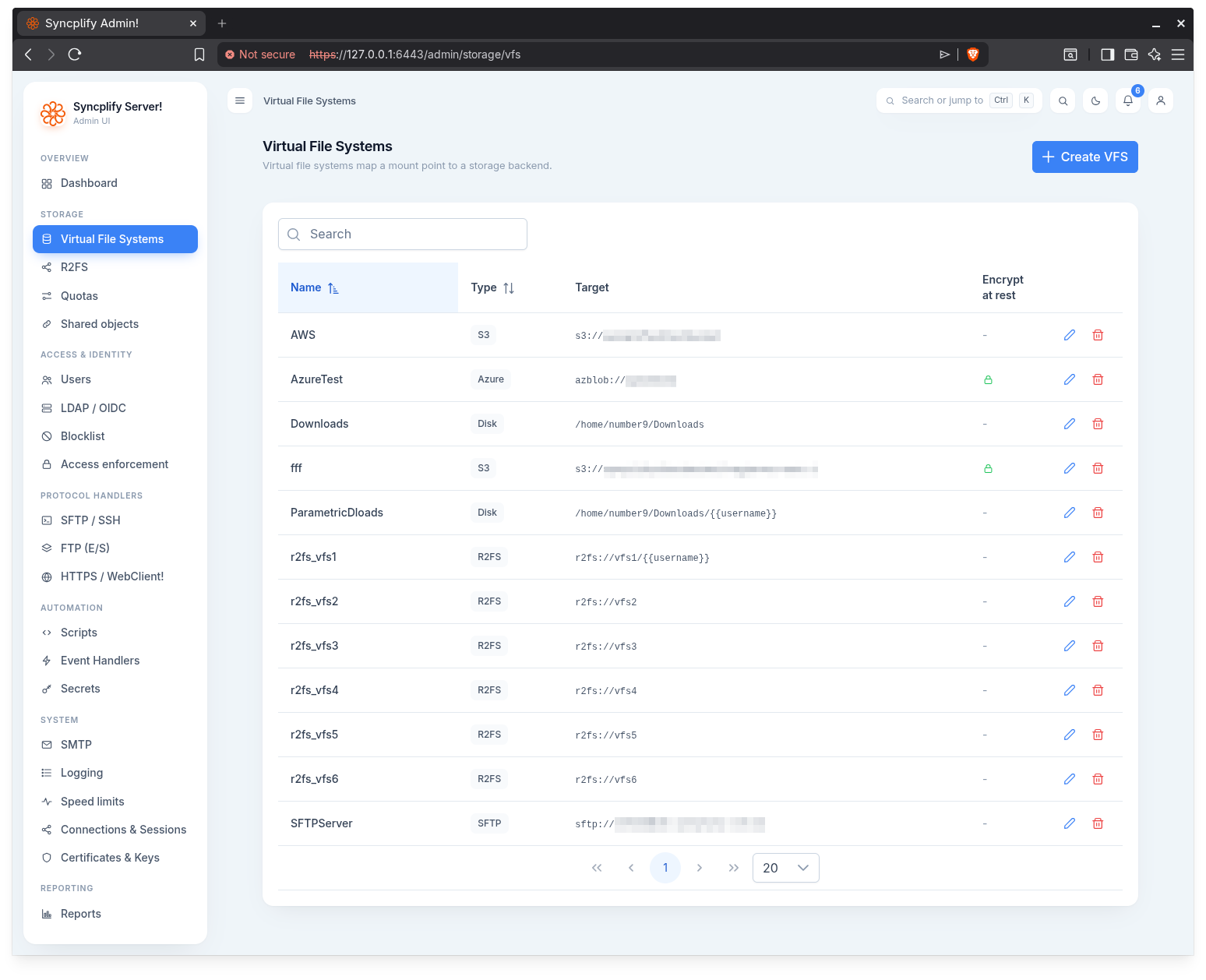
Task: Delete the ParametricDloads entry
Action: 1098,513
